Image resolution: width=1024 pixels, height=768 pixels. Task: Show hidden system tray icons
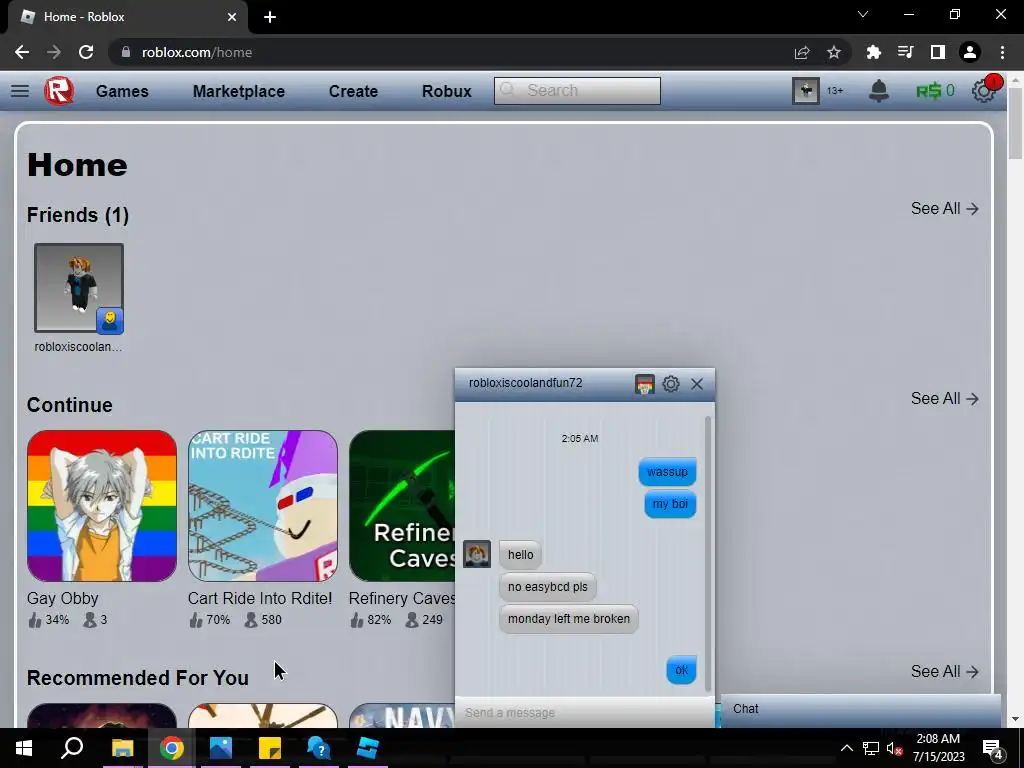click(x=846, y=748)
